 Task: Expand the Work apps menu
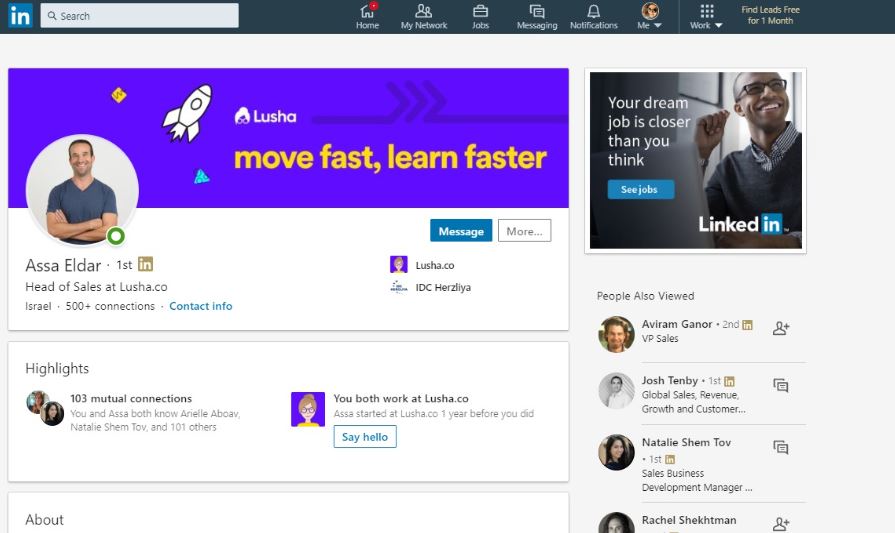706,17
